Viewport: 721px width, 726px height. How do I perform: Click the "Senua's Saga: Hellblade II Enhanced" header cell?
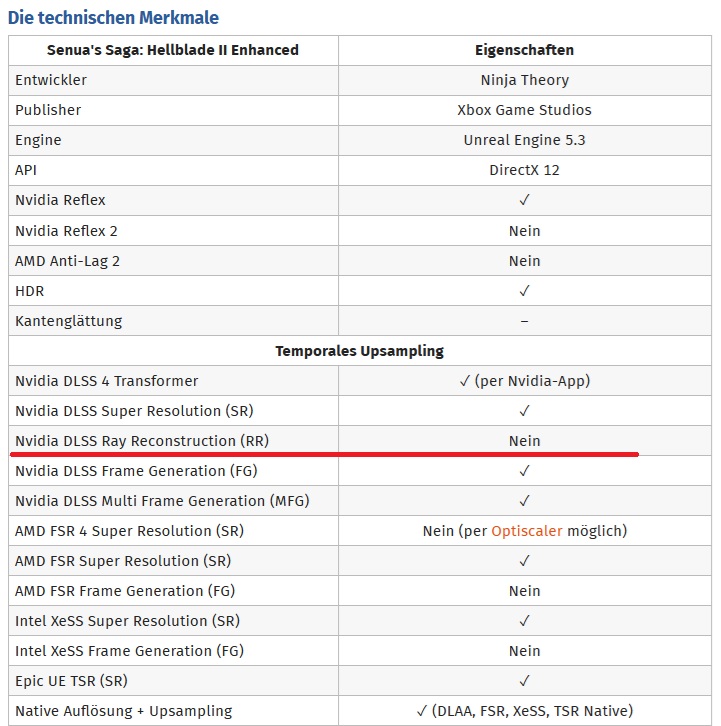[x=173, y=50]
